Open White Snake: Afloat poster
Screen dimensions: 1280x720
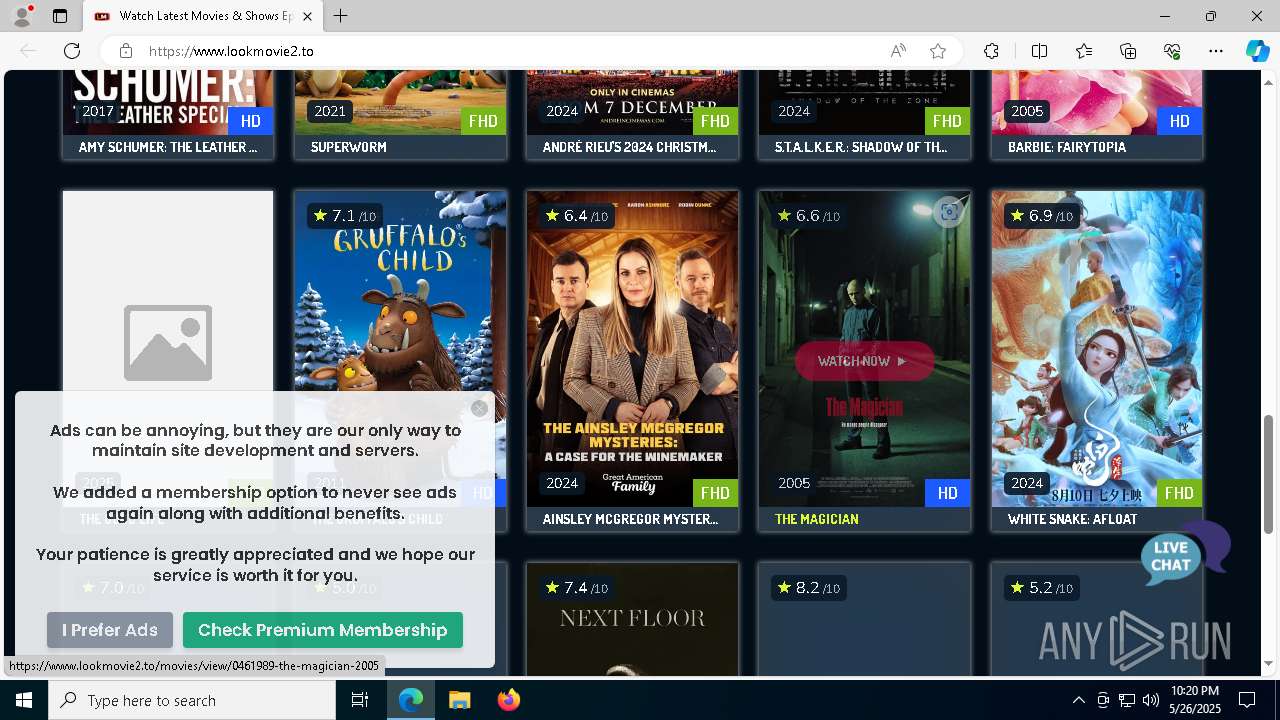click(x=1097, y=348)
